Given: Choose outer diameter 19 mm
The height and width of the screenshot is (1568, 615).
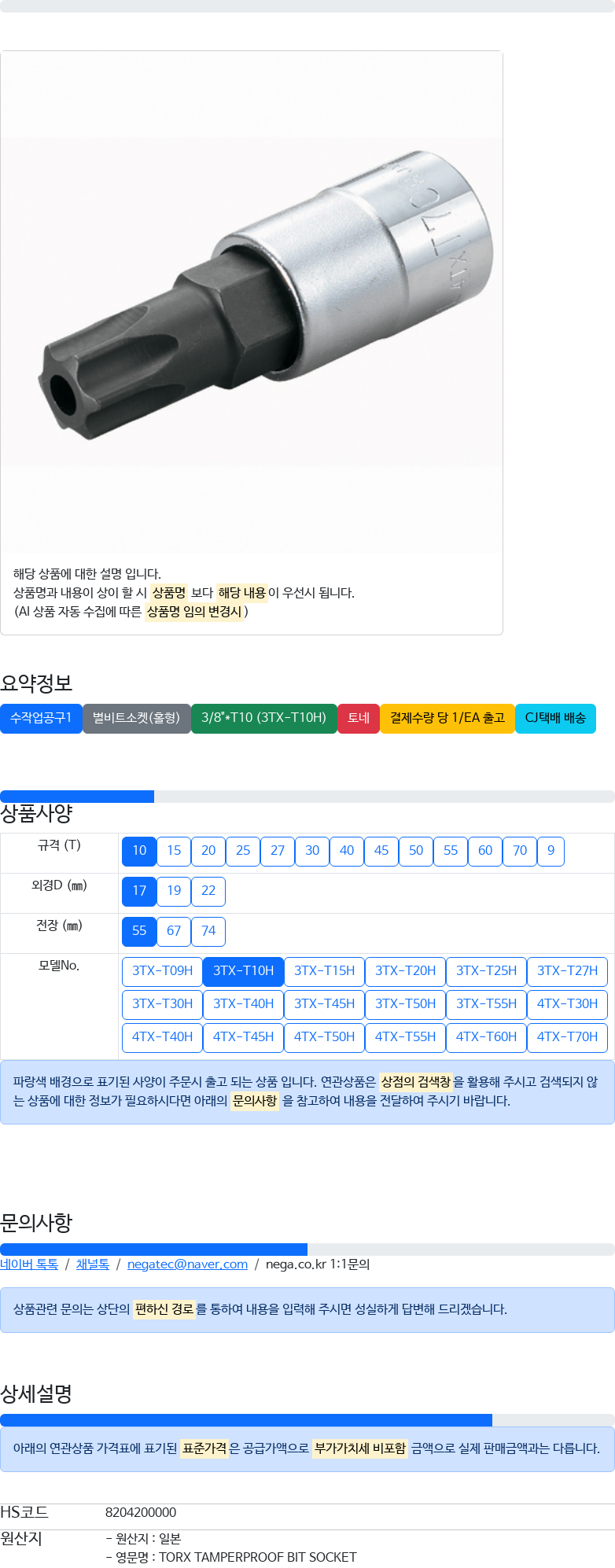Looking at the screenshot, I should [174, 891].
